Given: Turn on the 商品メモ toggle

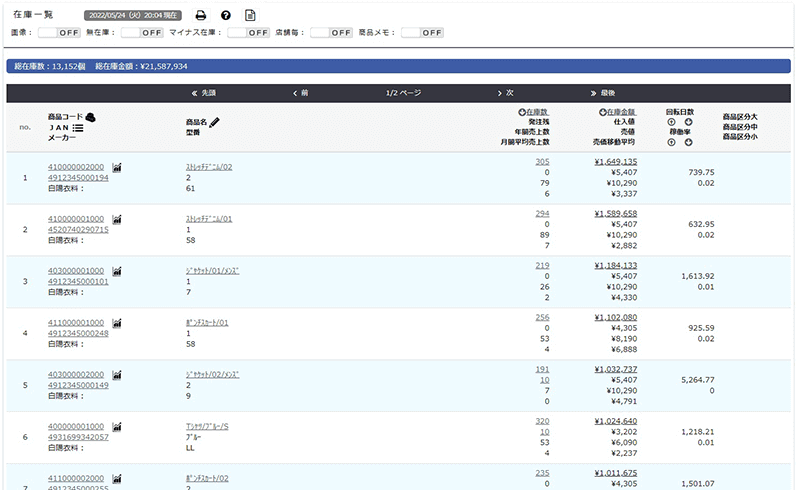Looking at the screenshot, I should coord(422,33).
